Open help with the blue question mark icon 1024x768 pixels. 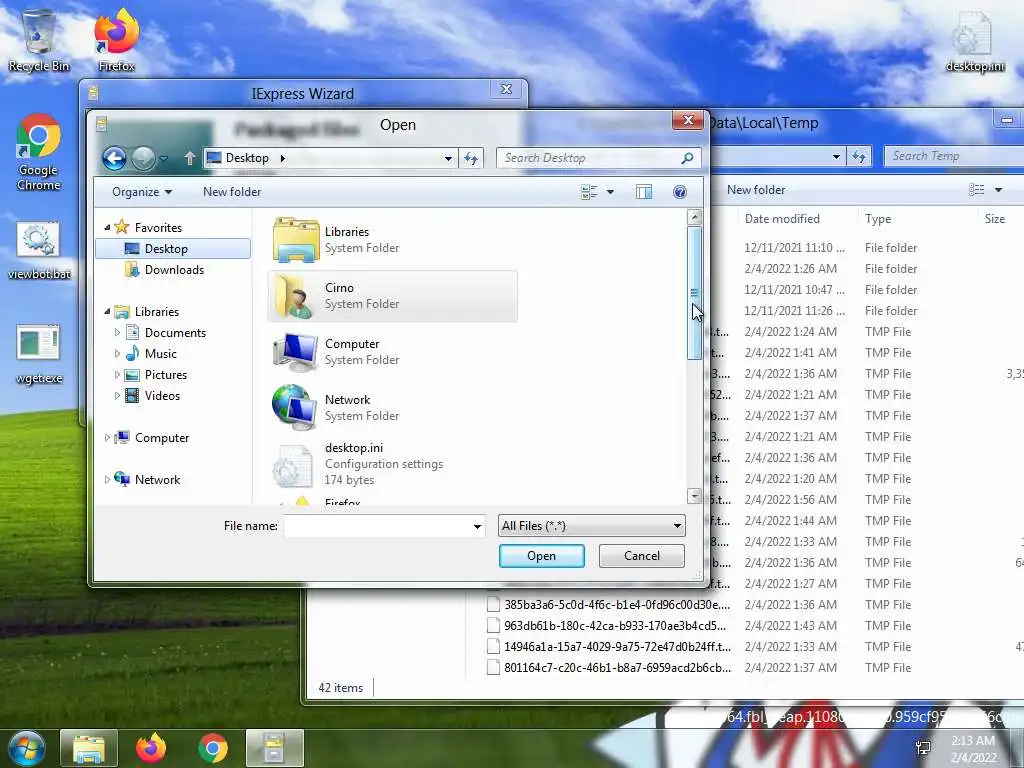[x=680, y=192]
